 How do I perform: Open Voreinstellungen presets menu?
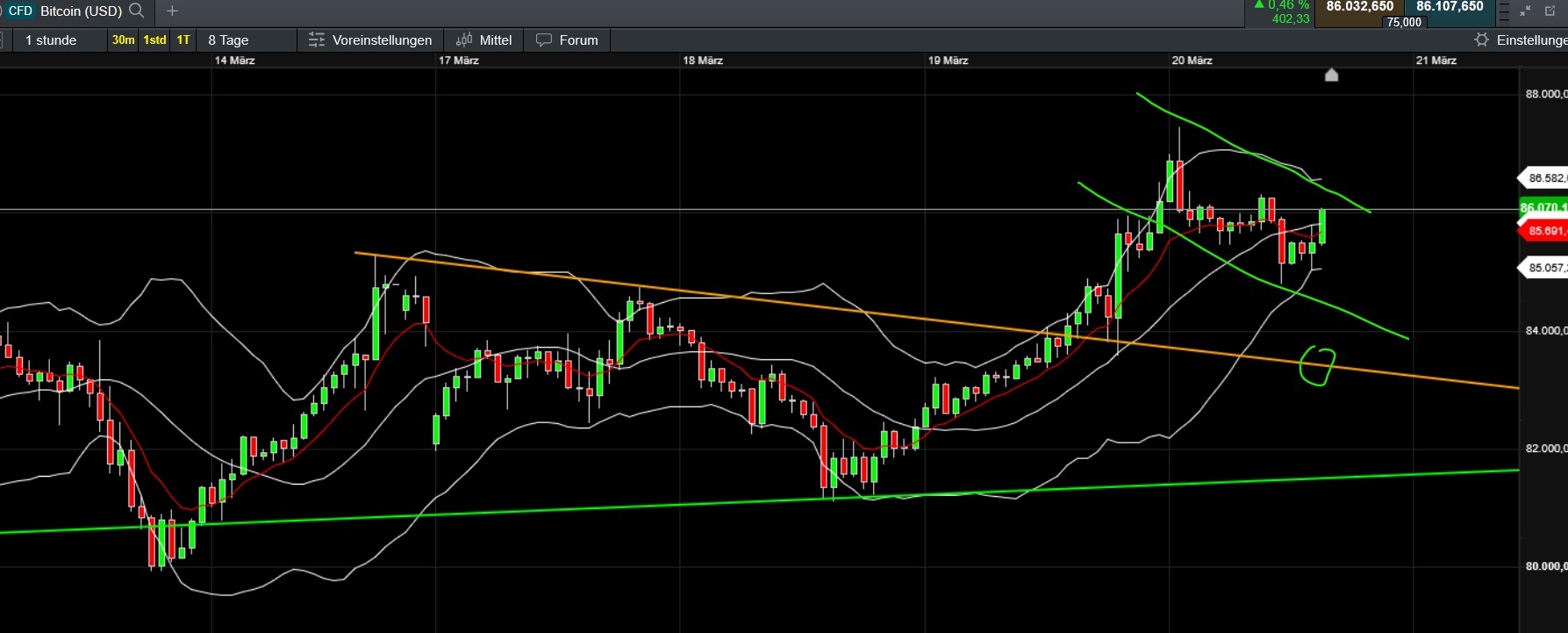[x=370, y=40]
